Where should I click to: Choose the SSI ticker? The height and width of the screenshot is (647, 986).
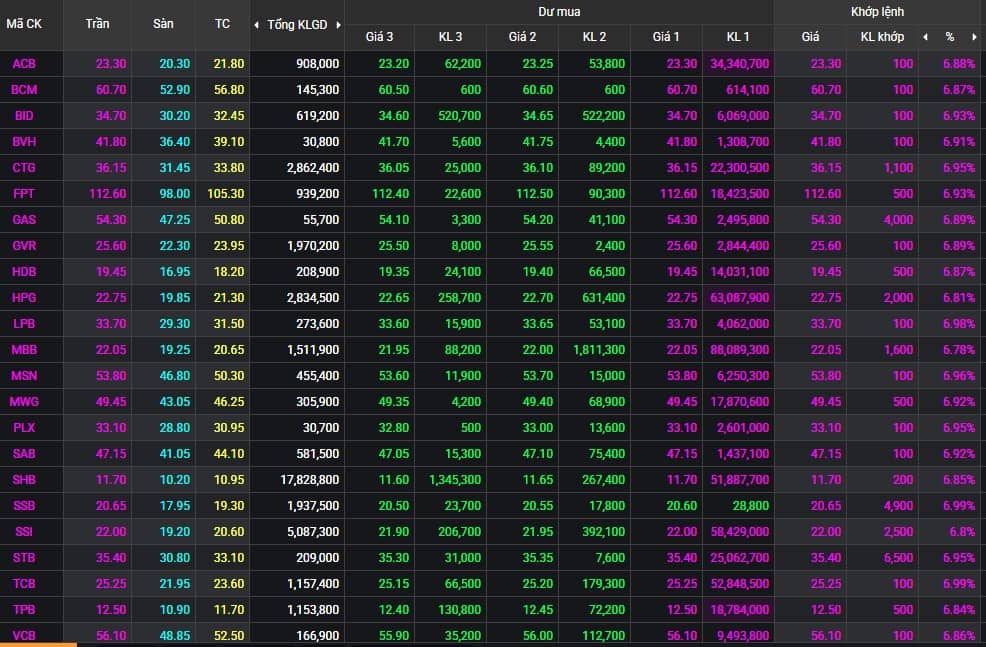tap(24, 532)
